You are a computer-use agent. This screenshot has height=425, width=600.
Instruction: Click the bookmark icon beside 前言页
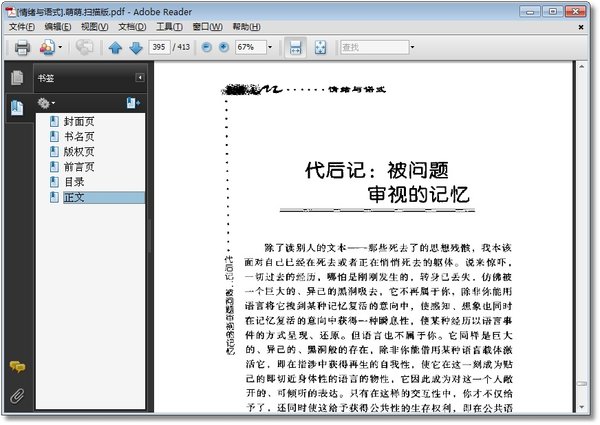54,167
